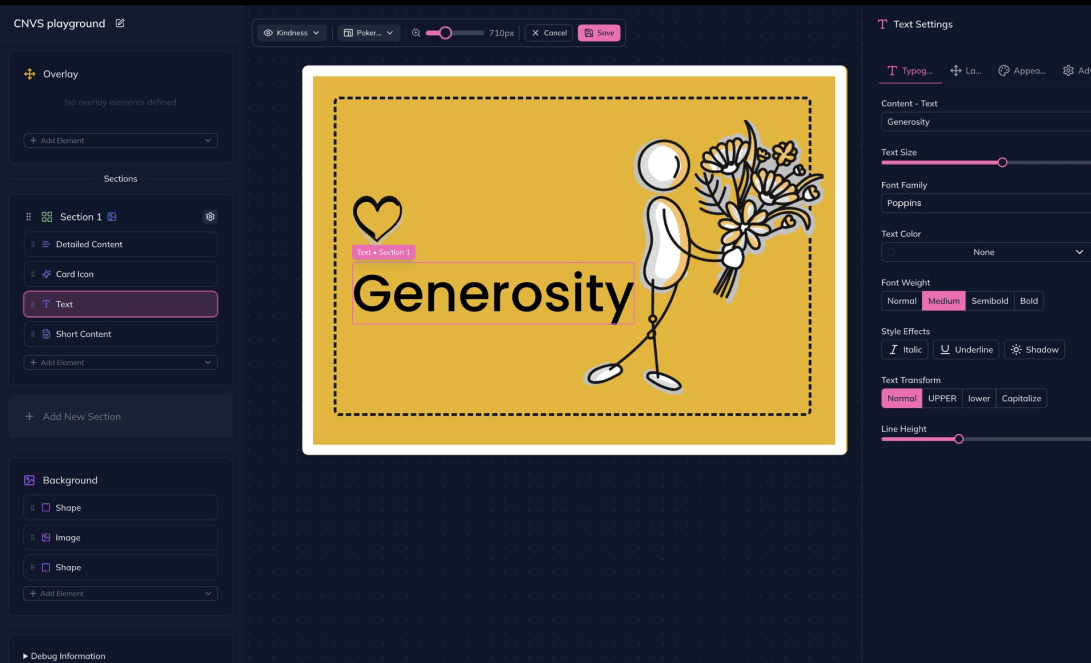Set Text Transform to UPPER
This screenshot has width=1091, height=663.
click(x=941, y=398)
